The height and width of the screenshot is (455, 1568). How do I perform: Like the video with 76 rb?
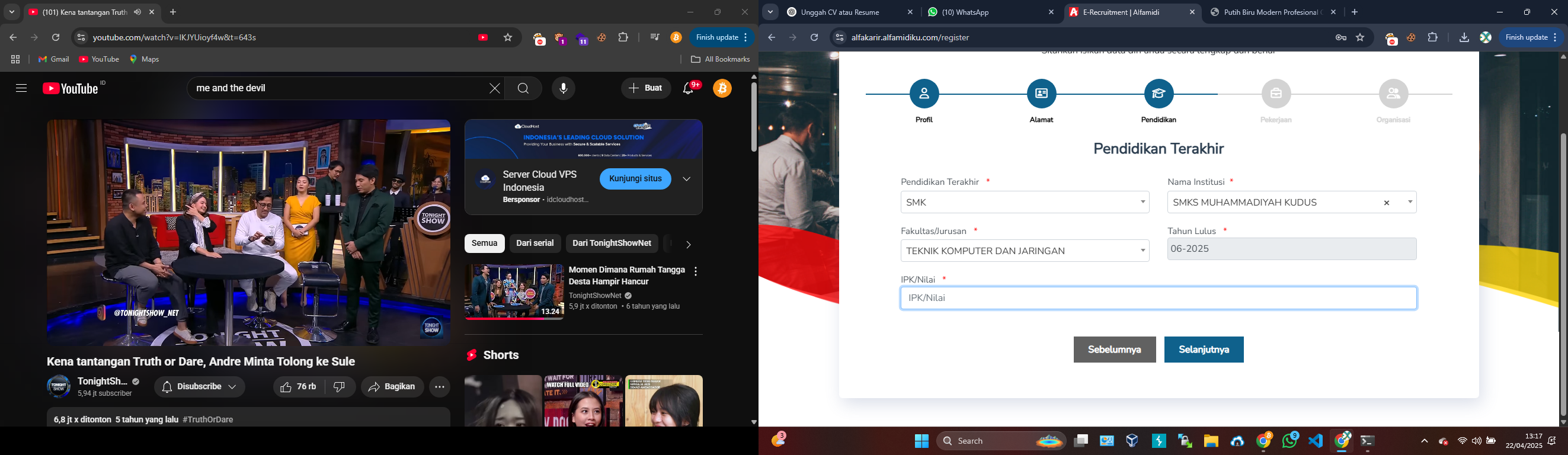299,387
